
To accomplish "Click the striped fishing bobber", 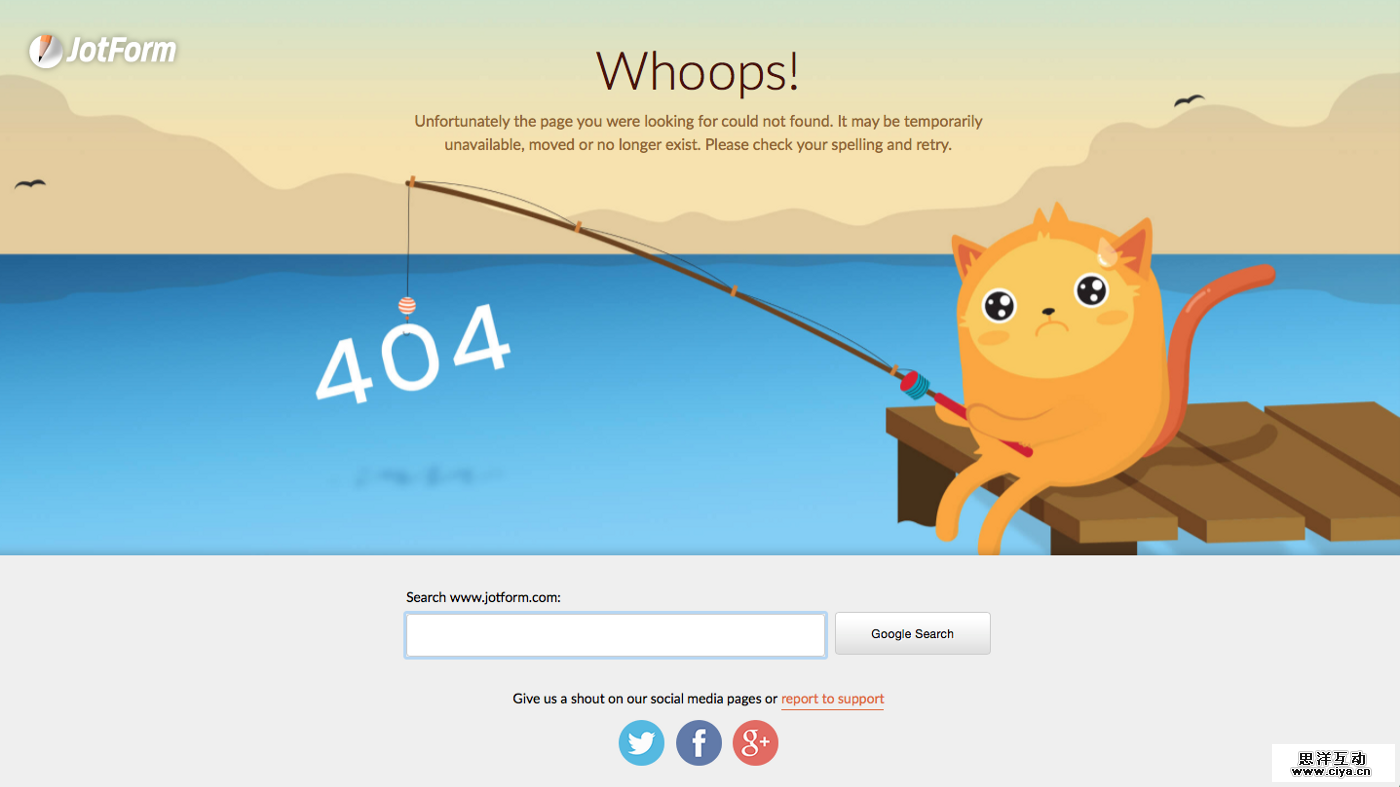I will [x=407, y=306].
